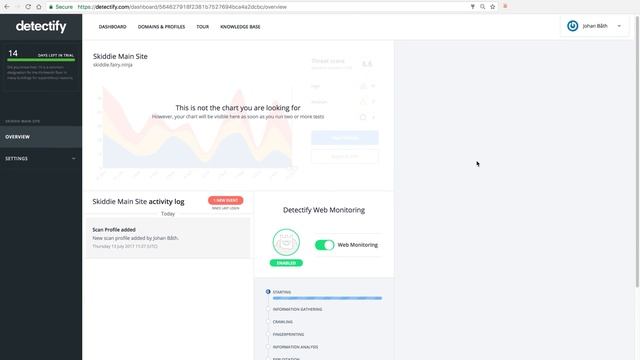Turn off the Web Monitoring switch
This screenshot has height=360, width=640.
click(x=324, y=245)
